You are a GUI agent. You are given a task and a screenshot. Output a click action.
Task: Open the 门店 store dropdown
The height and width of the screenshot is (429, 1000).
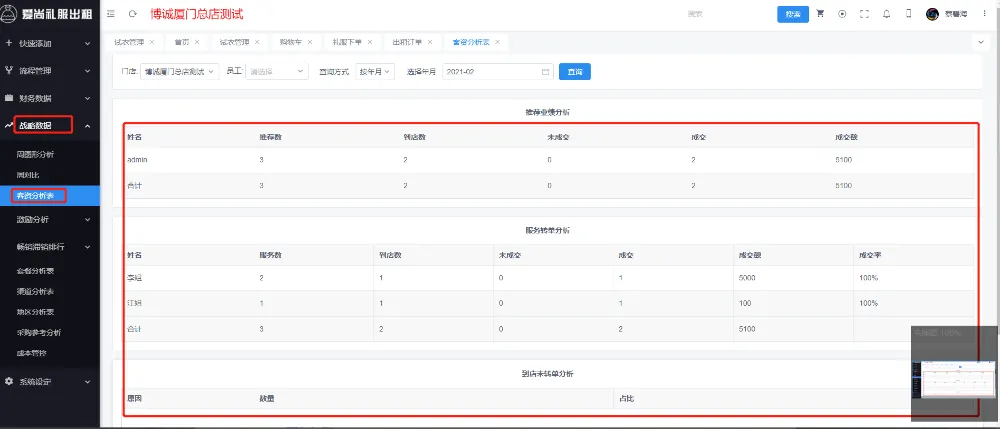(x=179, y=72)
